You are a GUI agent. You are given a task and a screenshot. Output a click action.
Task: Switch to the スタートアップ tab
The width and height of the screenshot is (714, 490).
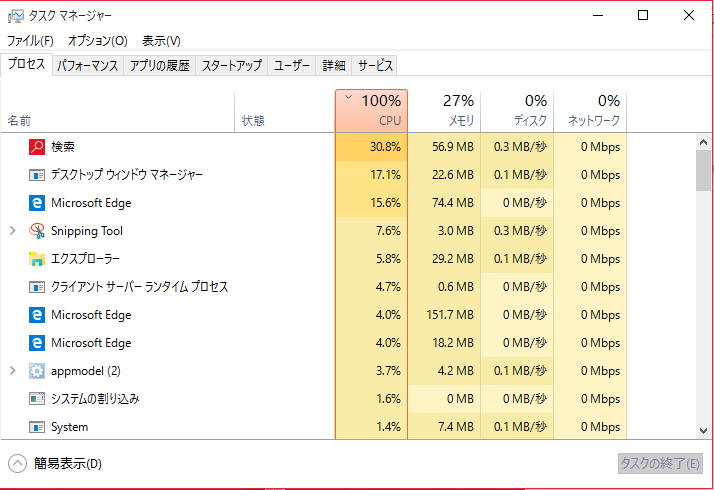point(231,66)
